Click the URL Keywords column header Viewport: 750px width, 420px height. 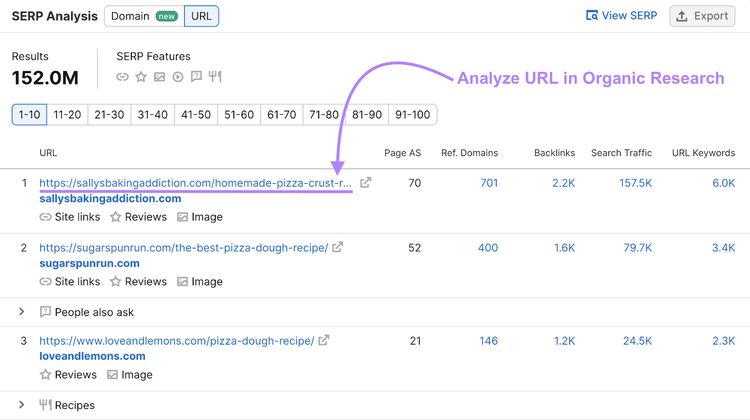pyautogui.click(x=703, y=153)
